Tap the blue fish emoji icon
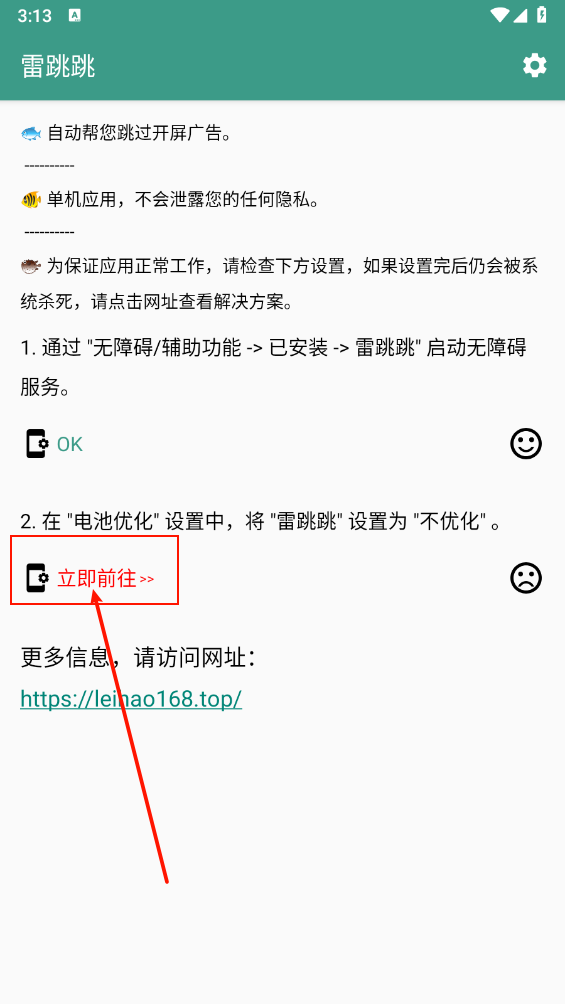 tap(31, 133)
